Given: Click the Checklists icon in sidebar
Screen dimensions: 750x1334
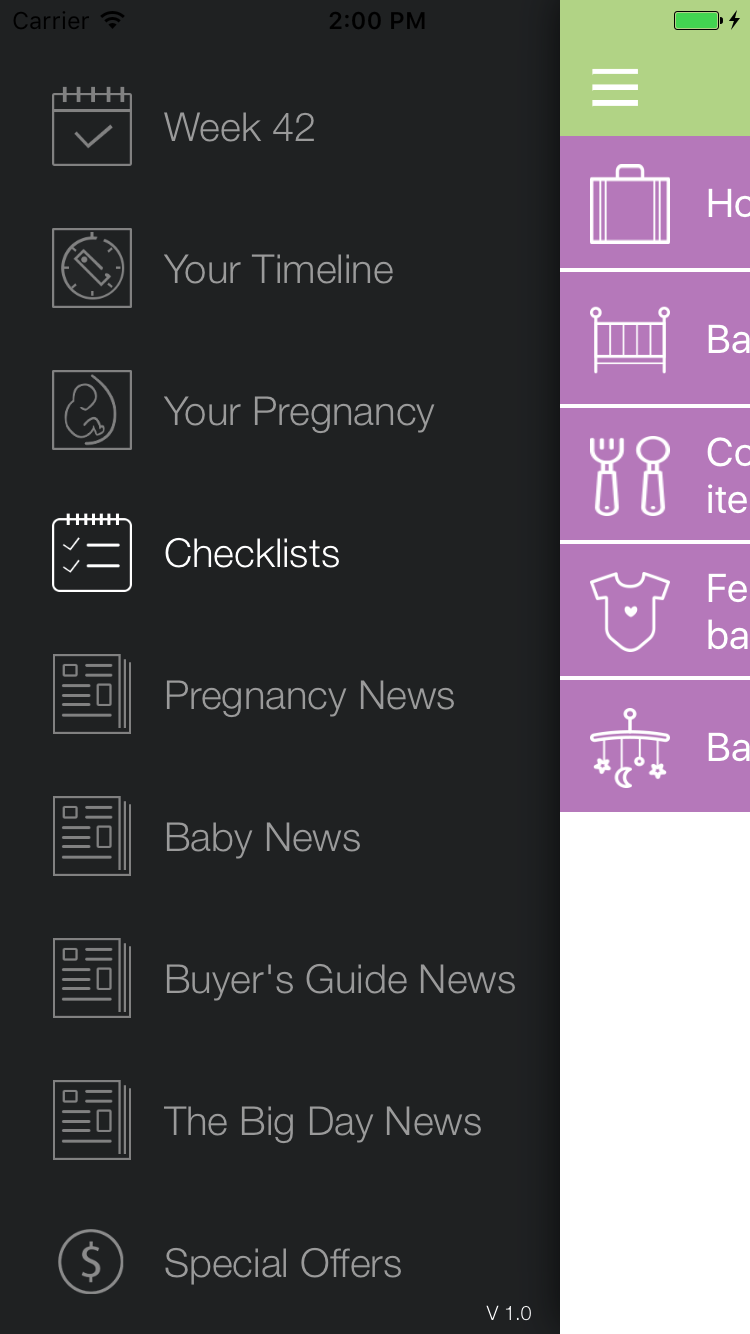Looking at the screenshot, I should click(x=92, y=553).
